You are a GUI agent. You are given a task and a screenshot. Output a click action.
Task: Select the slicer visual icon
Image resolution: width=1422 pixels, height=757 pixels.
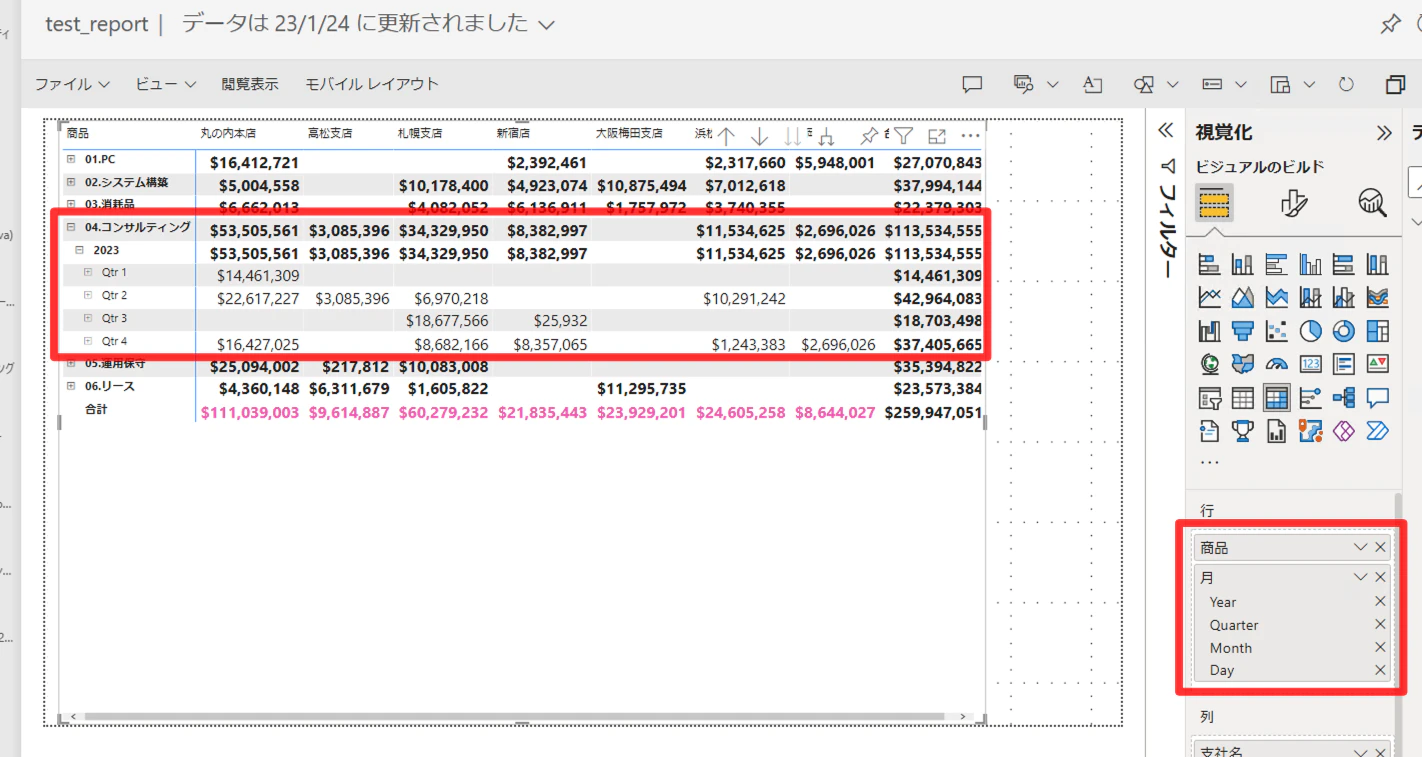tap(1209, 397)
